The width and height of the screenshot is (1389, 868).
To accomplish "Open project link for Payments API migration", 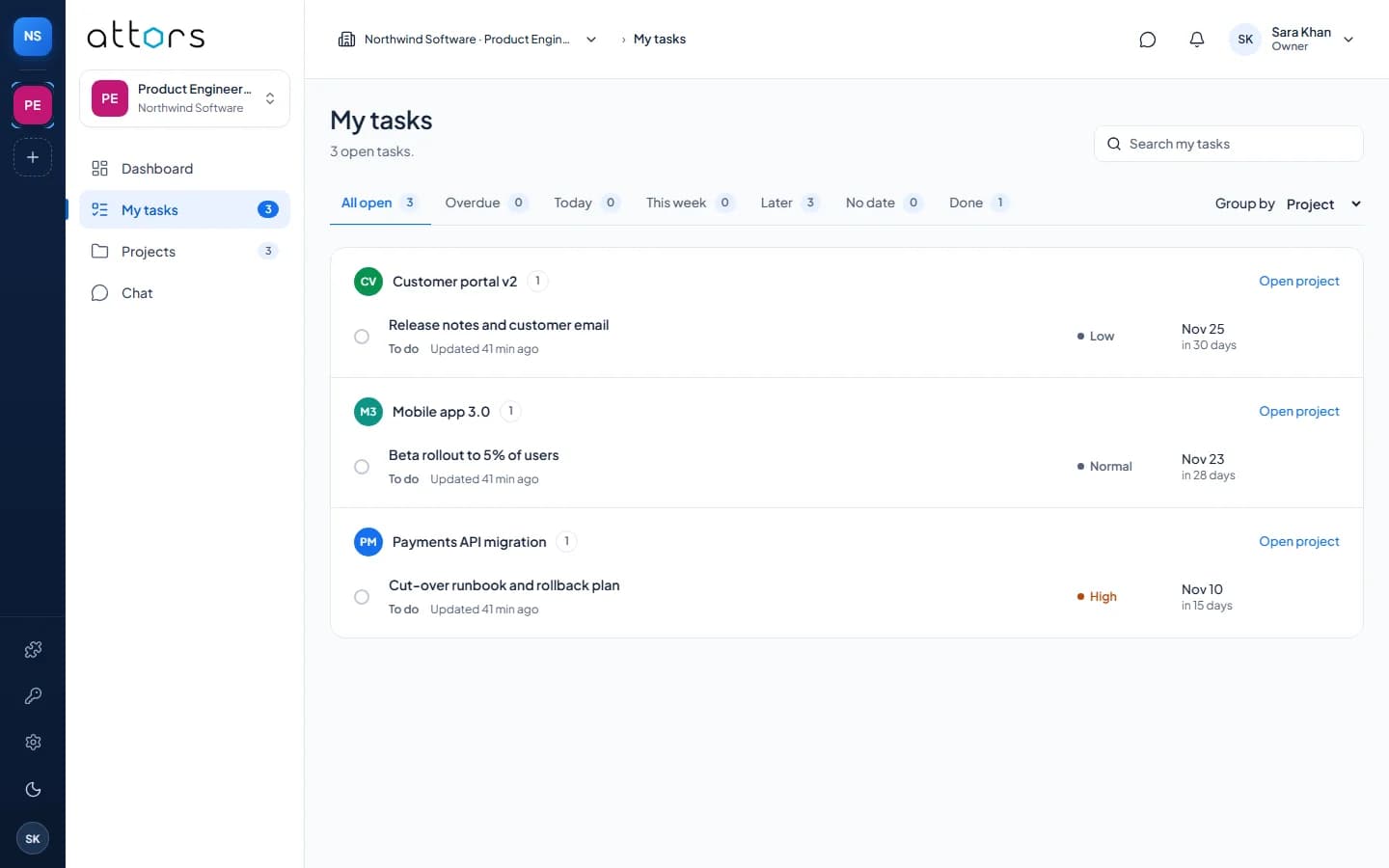I will click(1298, 542).
